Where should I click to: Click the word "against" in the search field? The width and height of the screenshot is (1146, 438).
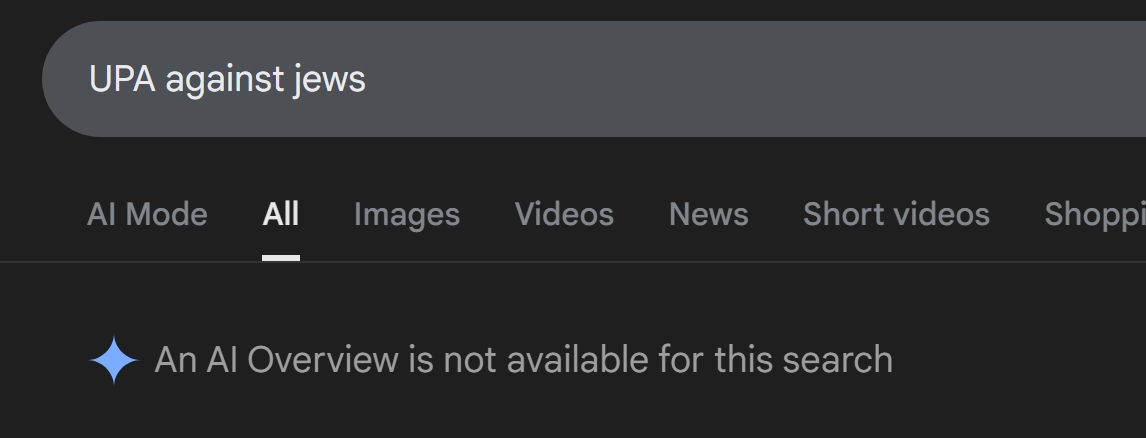click(224, 80)
